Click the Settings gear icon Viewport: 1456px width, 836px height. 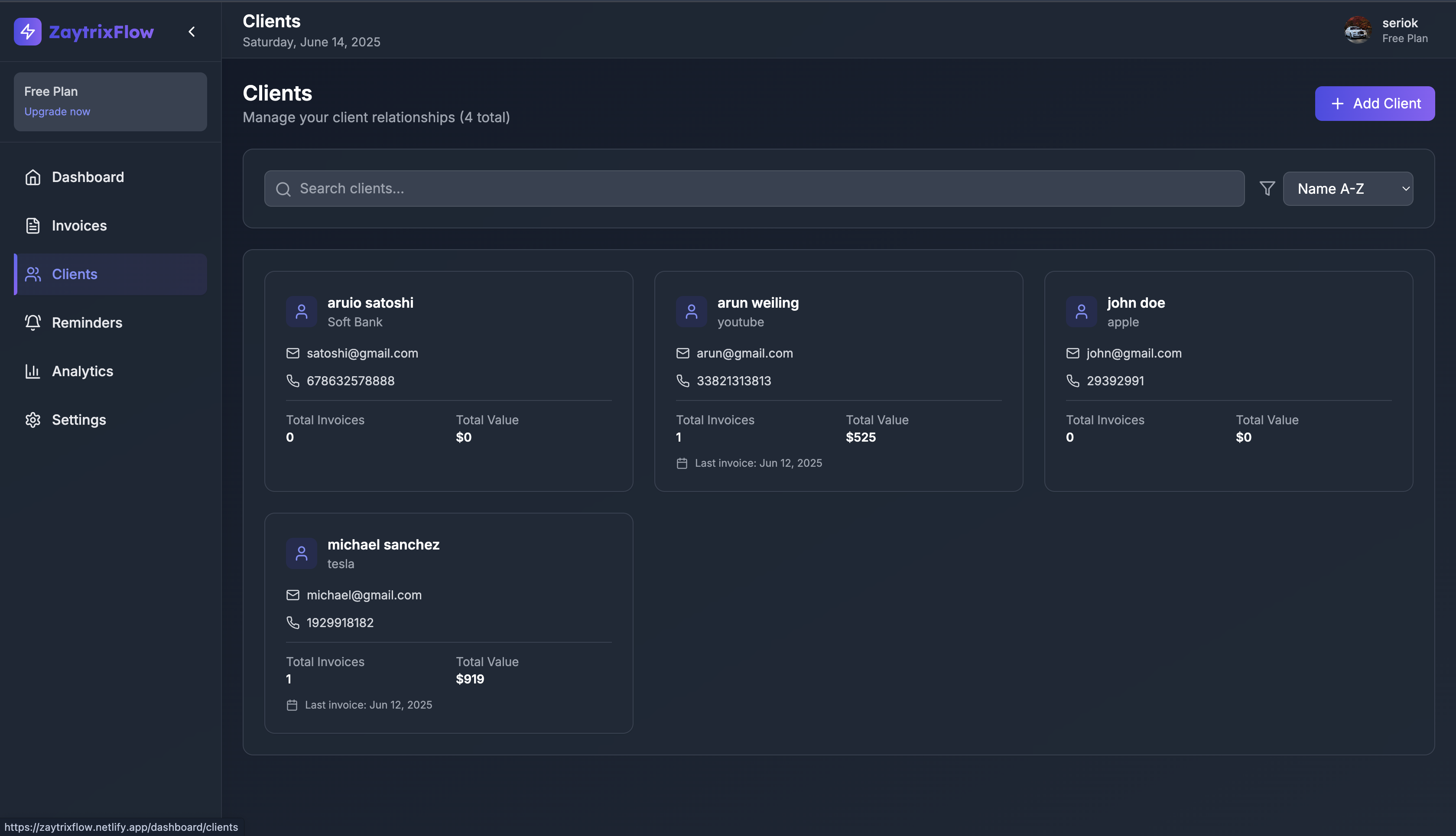33,420
